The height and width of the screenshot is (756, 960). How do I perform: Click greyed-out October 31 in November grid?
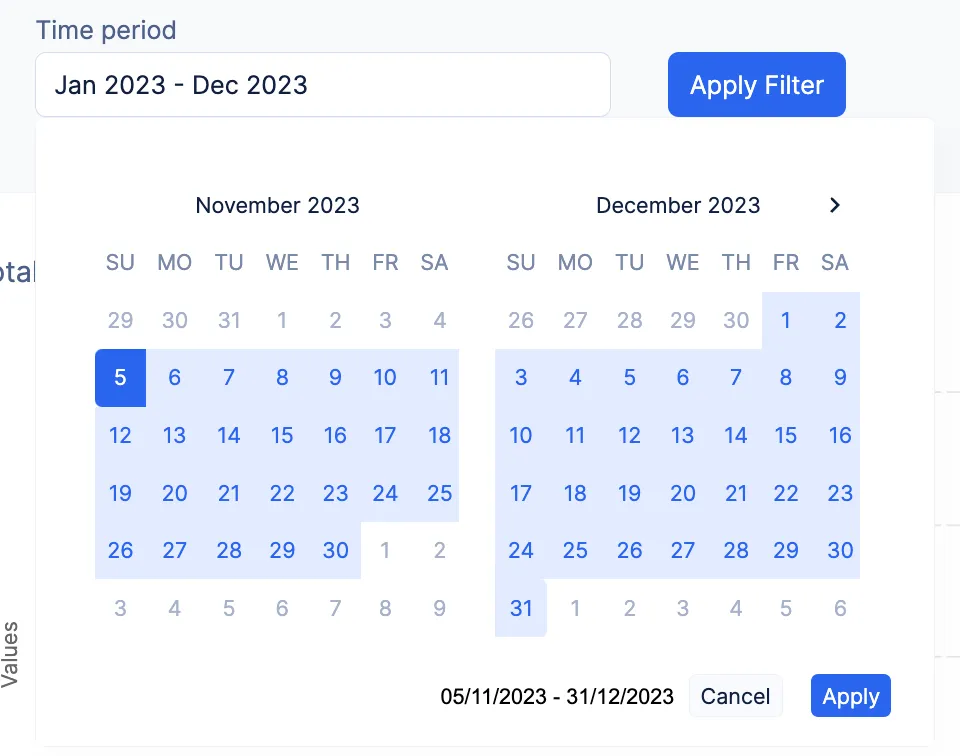(229, 320)
